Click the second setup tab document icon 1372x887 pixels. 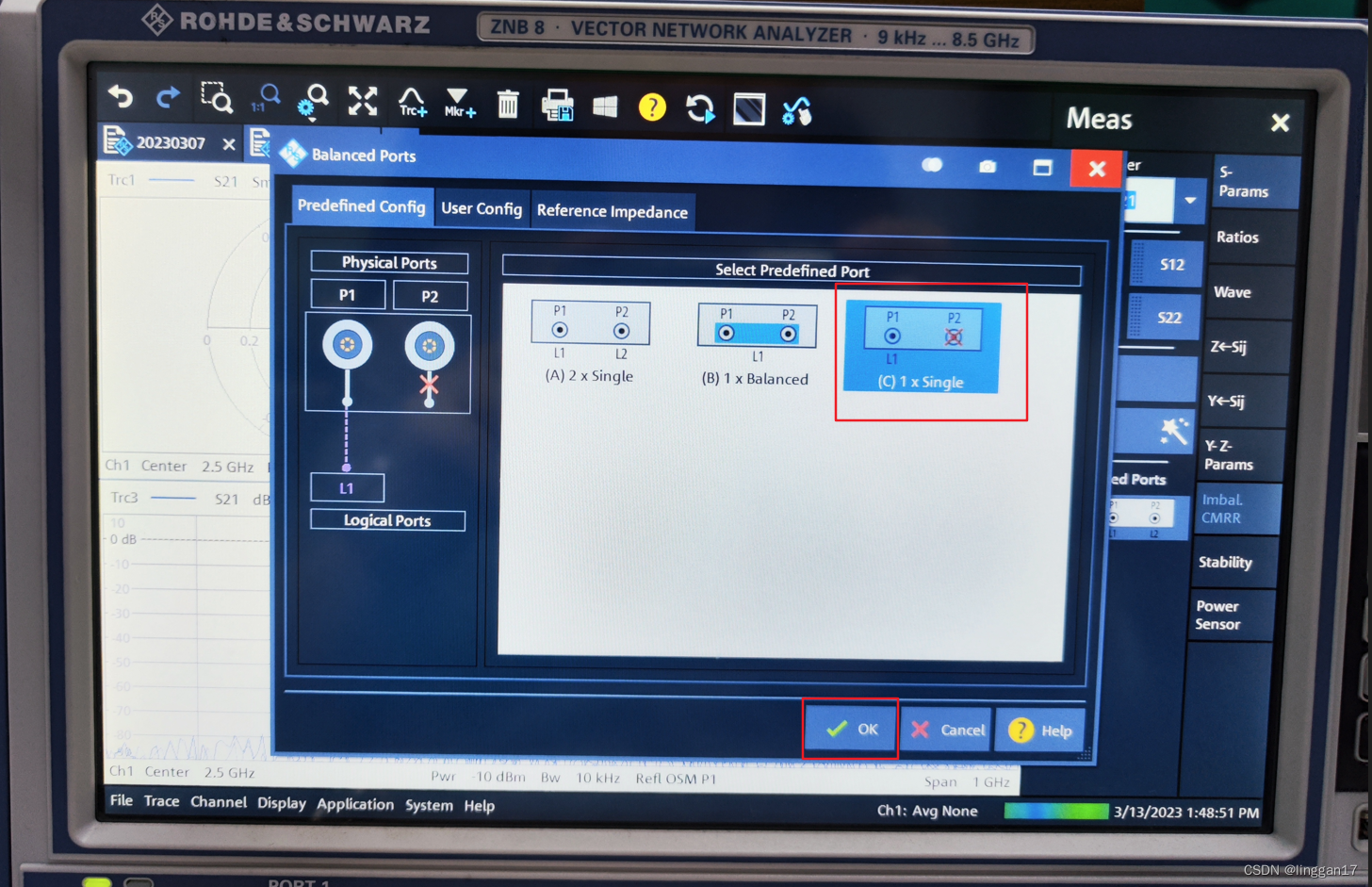260,142
